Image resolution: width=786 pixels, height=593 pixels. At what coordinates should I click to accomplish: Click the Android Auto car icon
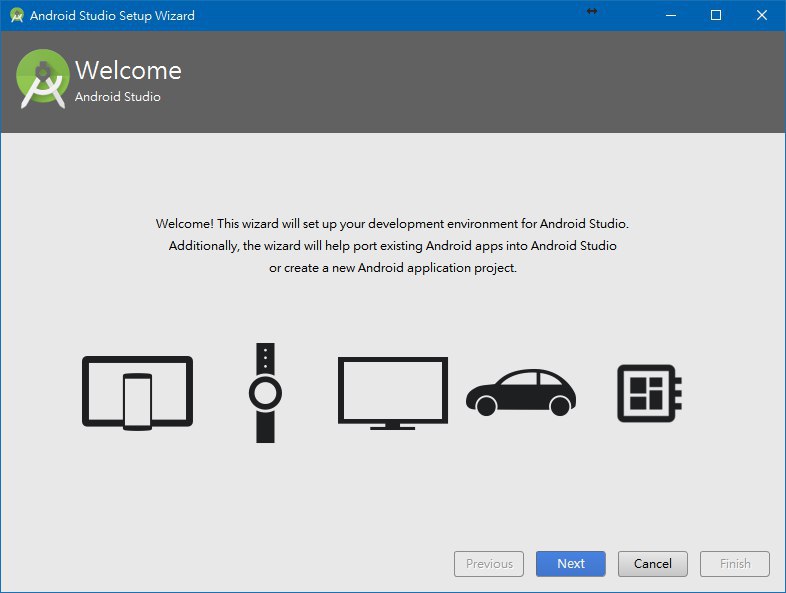[520, 392]
